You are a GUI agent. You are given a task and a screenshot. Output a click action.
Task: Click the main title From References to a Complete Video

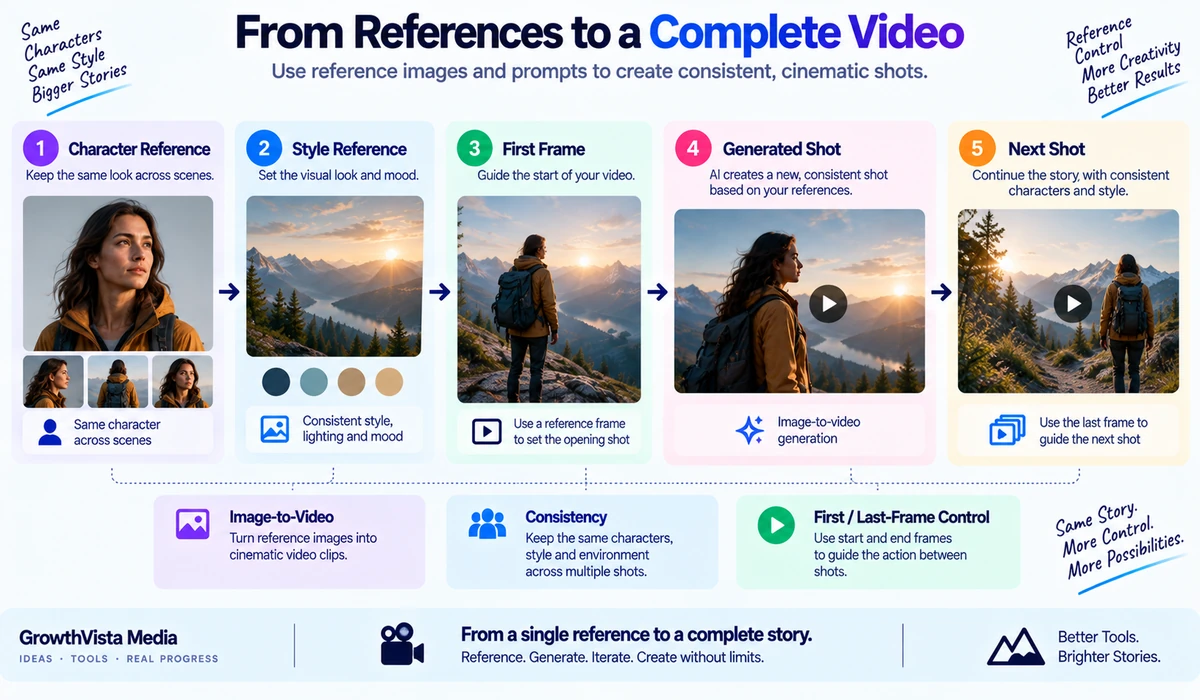coord(599,33)
